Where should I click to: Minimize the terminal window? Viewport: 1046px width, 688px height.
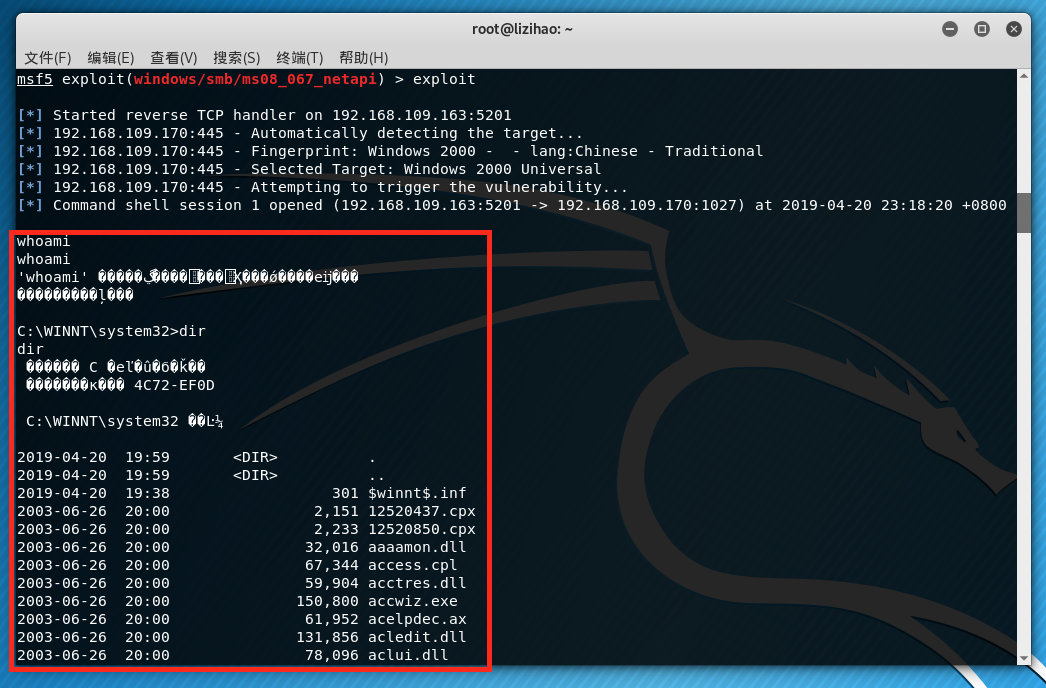950,29
